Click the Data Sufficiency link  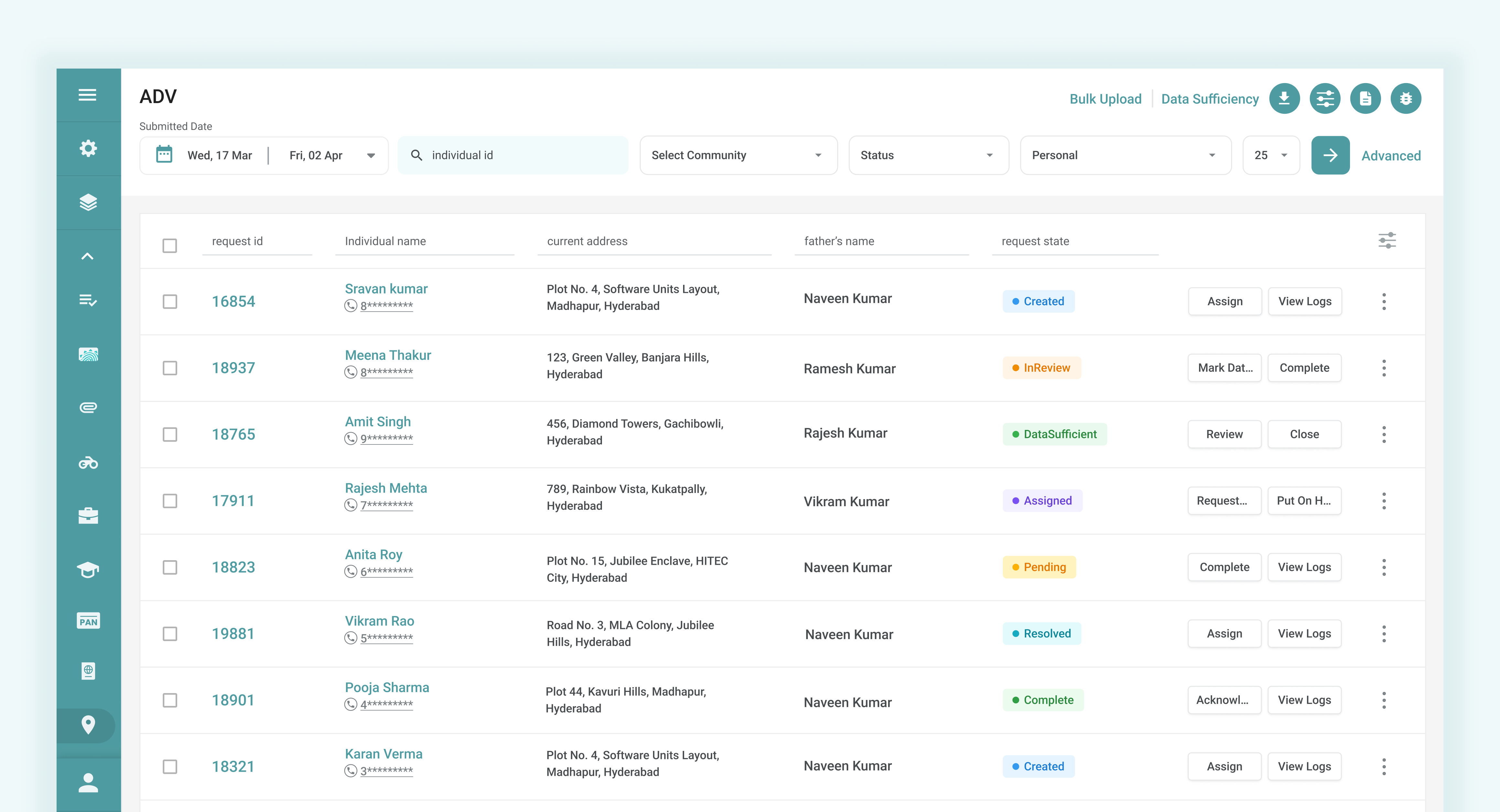(1209, 99)
